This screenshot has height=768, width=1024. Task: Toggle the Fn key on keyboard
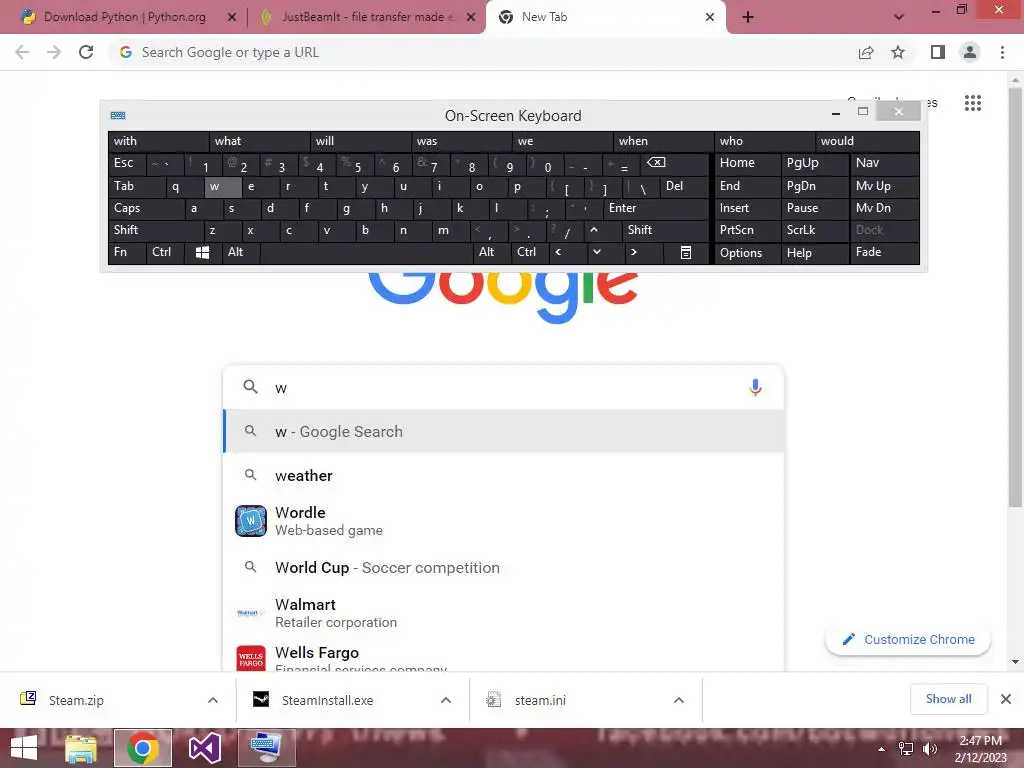tap(127, 252)
